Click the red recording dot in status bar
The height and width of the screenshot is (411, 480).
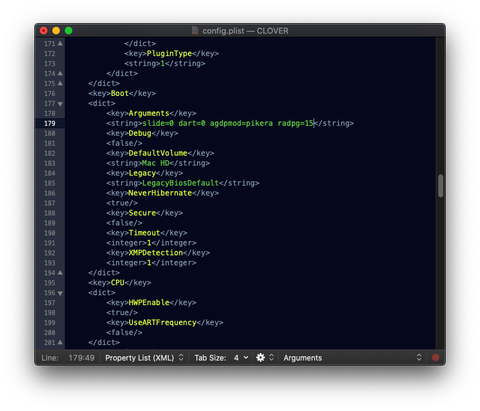[x=435, y=358]
